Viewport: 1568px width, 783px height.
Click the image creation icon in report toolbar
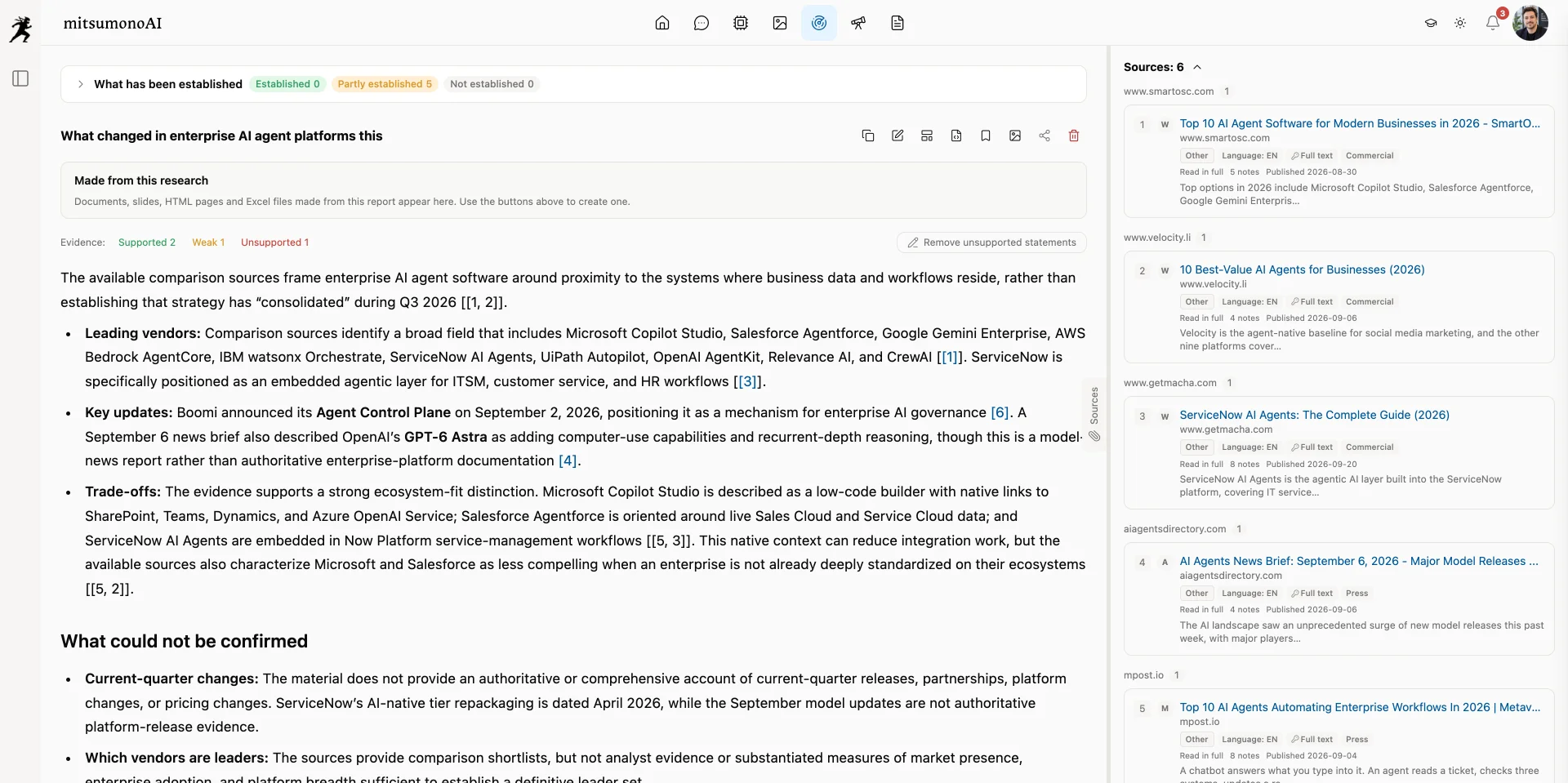pyautogui.click(x=1015, y=136)
